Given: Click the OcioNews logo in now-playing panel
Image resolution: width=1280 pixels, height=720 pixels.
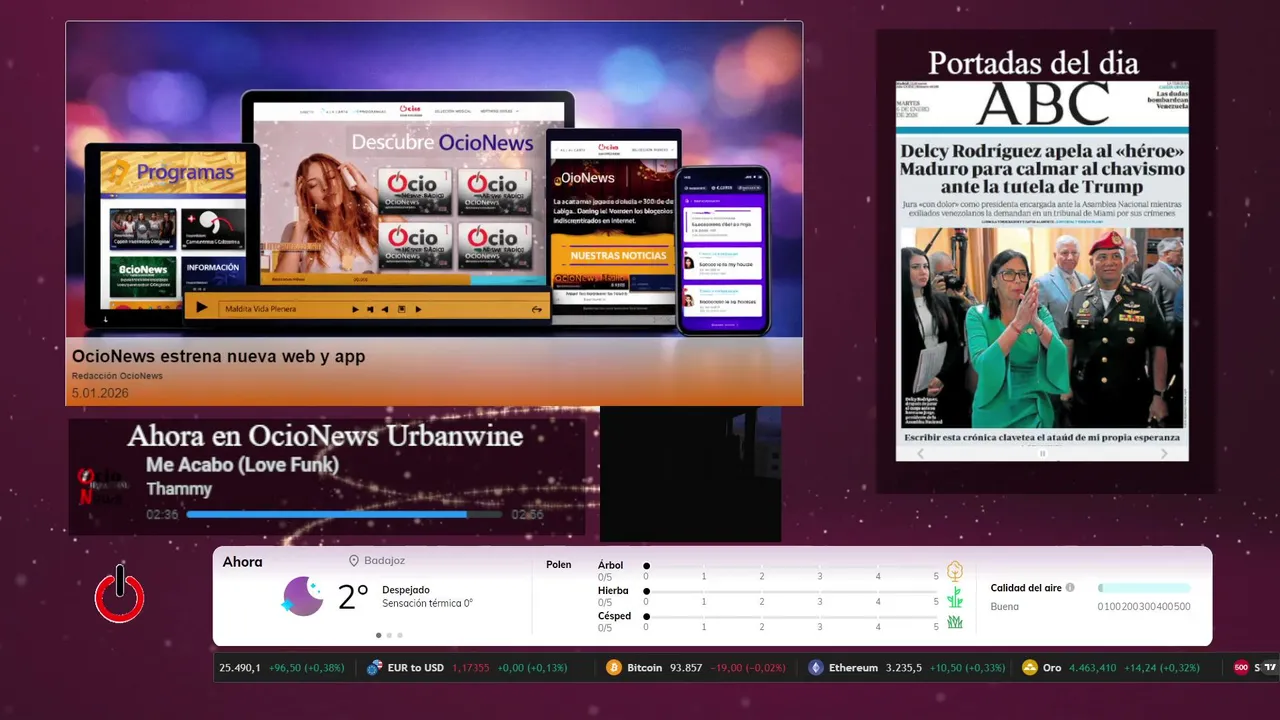Looking at the screenshot, I should (102, 486).
